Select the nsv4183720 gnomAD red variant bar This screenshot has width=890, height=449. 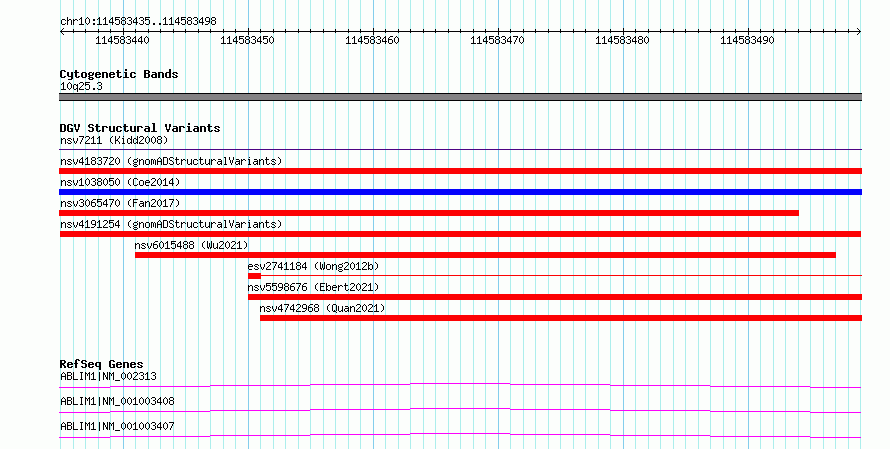(x=460, y=171)
